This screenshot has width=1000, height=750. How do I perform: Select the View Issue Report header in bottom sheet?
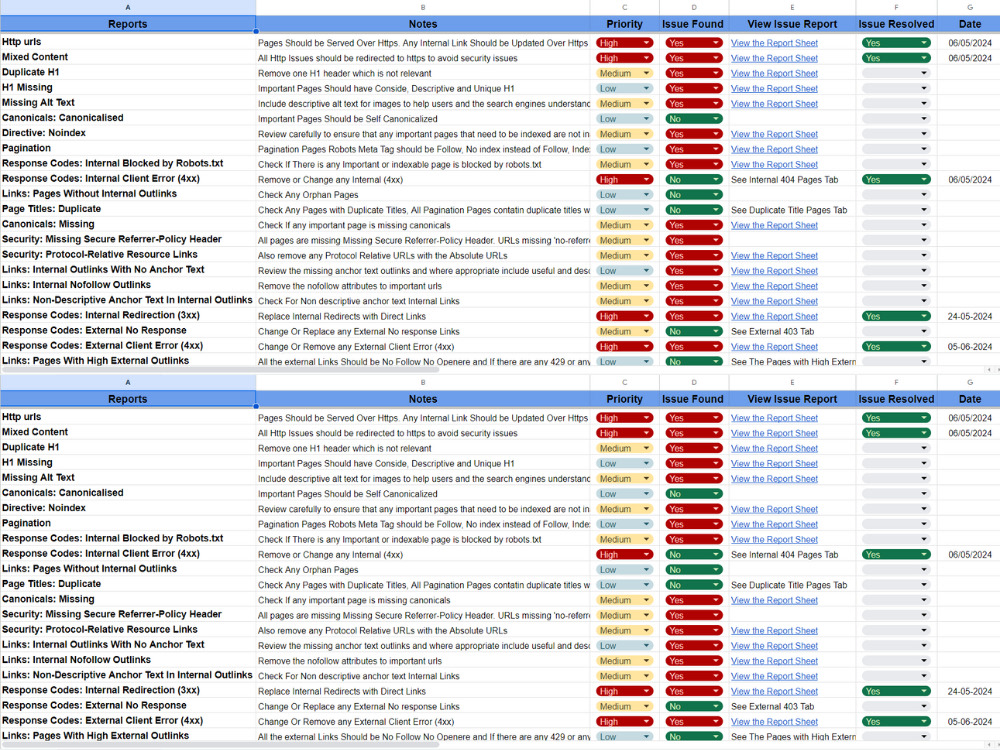click(x=792, y=399)
